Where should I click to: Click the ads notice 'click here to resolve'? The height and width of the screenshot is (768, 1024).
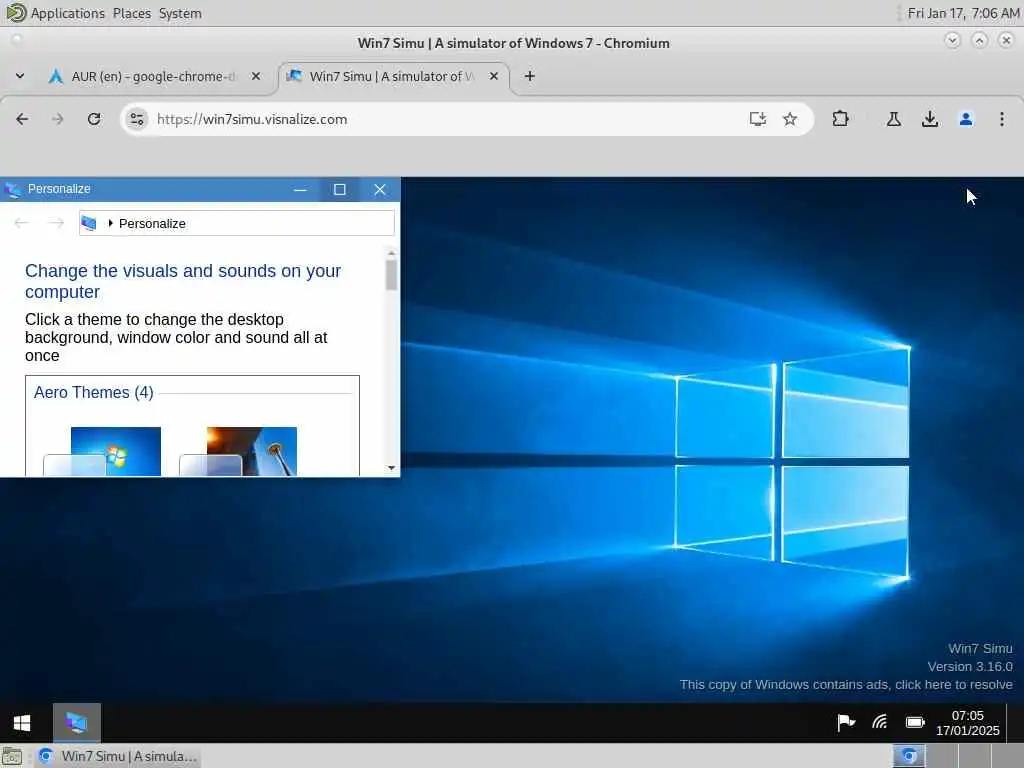tap(953, 684)
